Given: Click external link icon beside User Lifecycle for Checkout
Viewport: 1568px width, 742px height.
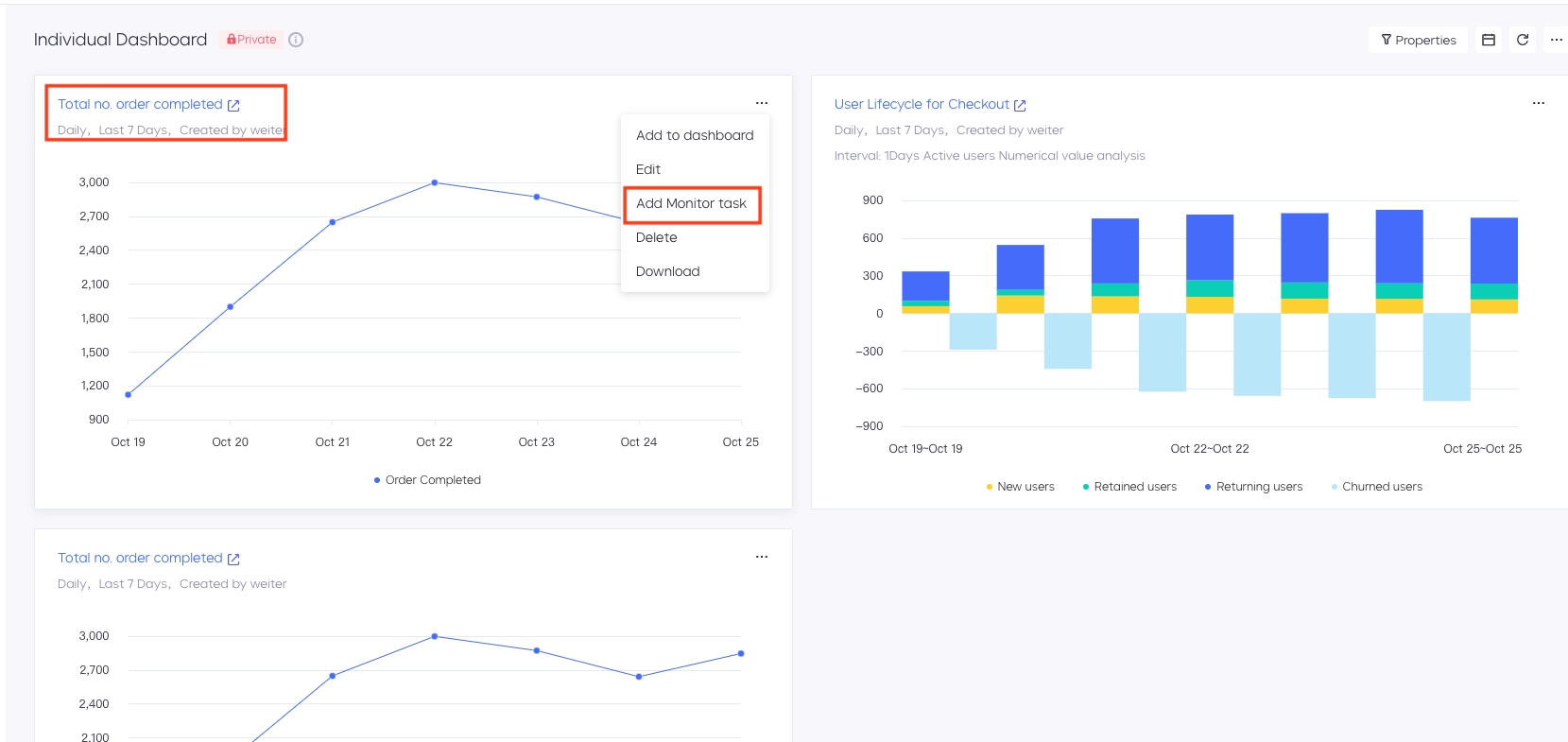Looking at the screenshot, I should (x=1020, y=105).
